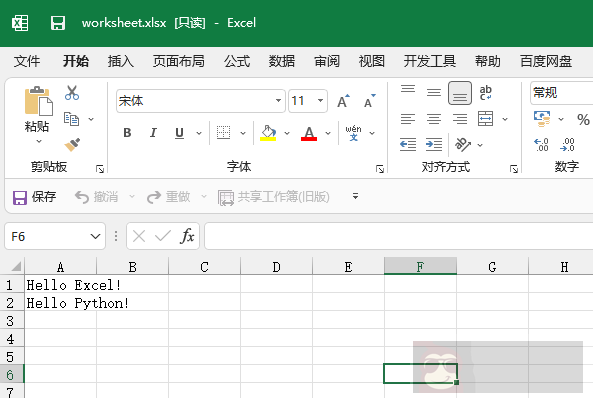Decrease font size with small A icon
The height and width of the screenshot is (398, 593).
click(x=369, y=101)
